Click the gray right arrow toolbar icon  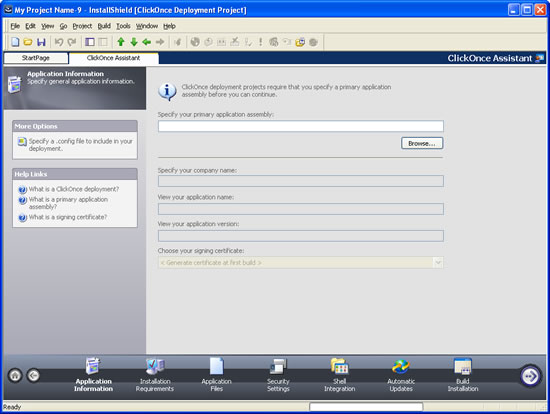pos(160,42)
